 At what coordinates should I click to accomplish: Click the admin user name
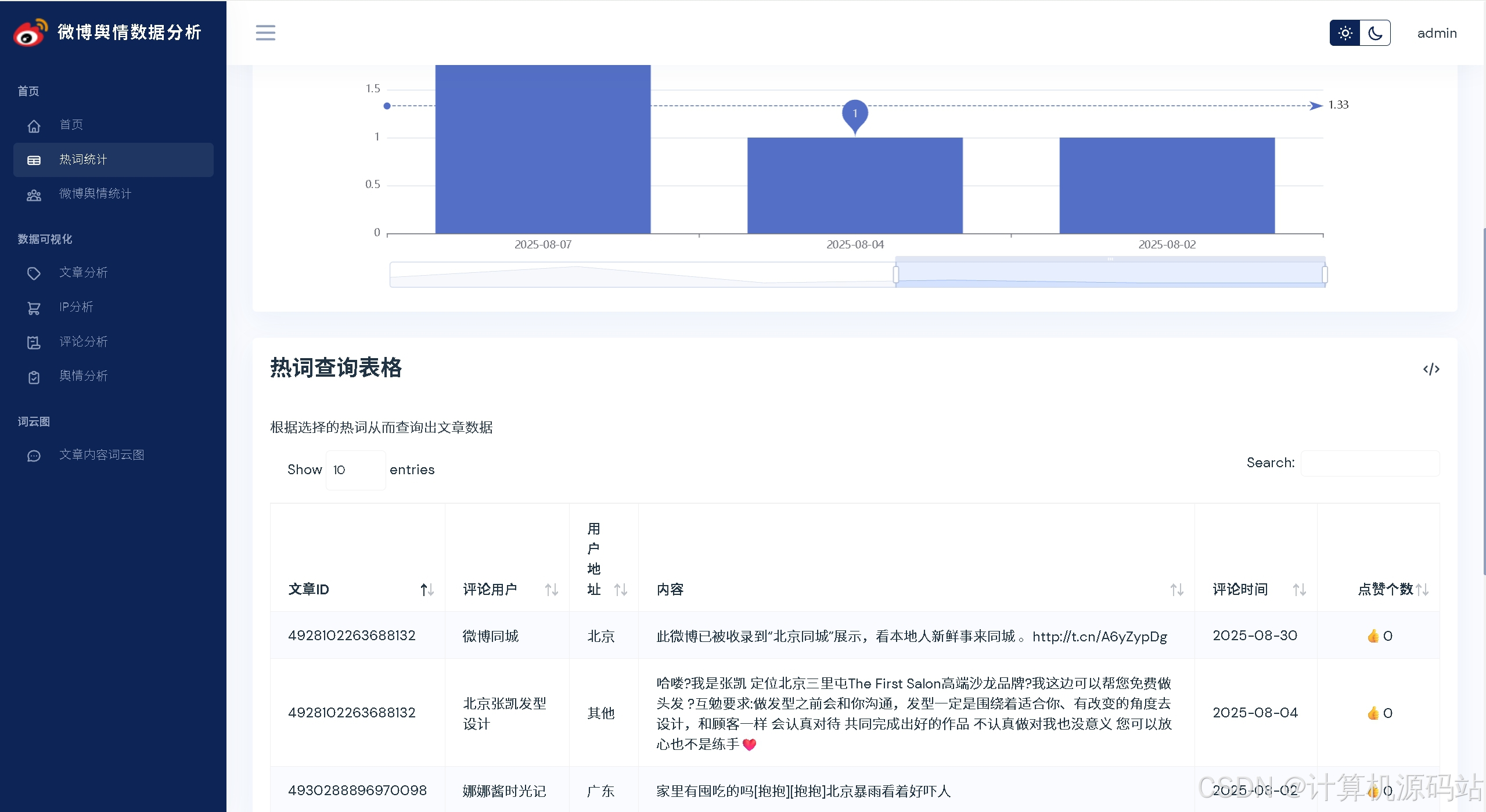click(1437, 33)
